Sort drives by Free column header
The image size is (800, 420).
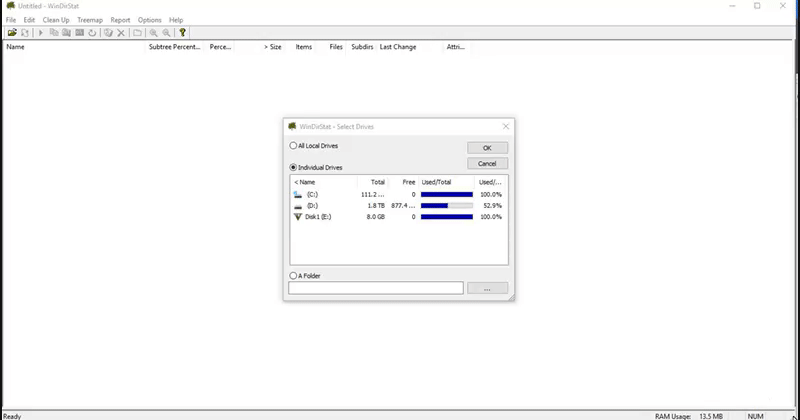403,182
